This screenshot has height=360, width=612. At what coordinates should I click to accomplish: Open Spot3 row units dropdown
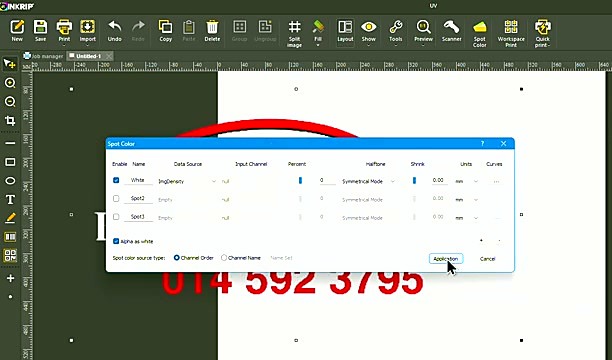(x=475, y=218)
